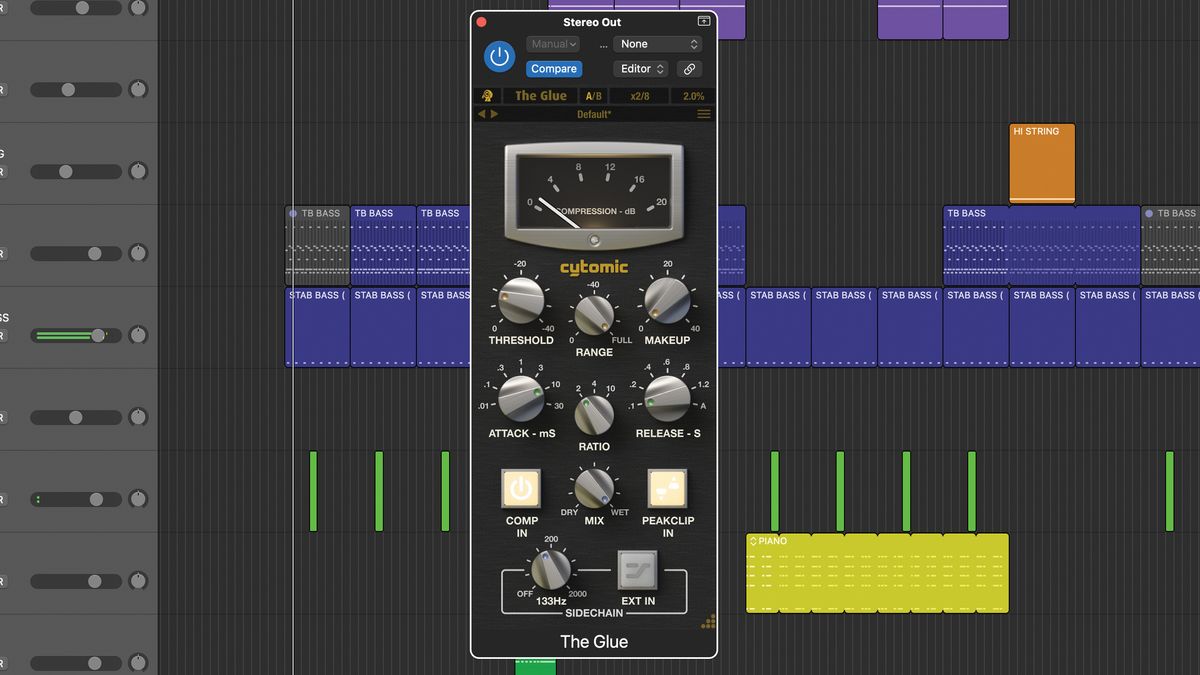Click the Release S knob
This screenshot has height=675, width=1200.
(x=666, y=398)
